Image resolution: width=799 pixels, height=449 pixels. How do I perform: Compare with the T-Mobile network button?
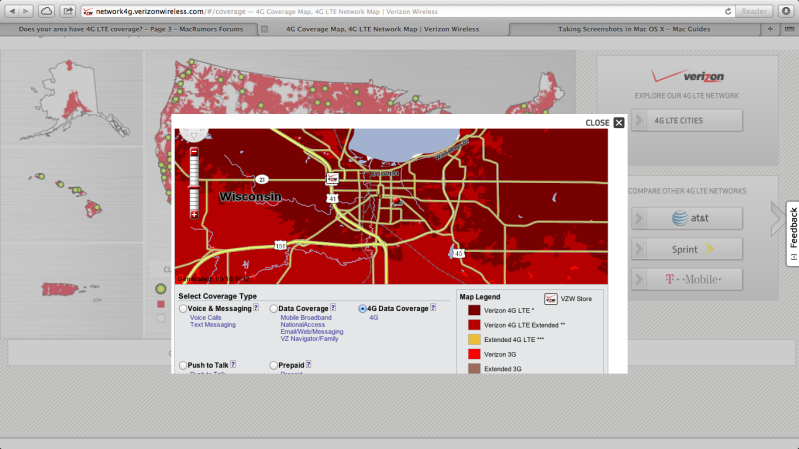pos(687,279)
